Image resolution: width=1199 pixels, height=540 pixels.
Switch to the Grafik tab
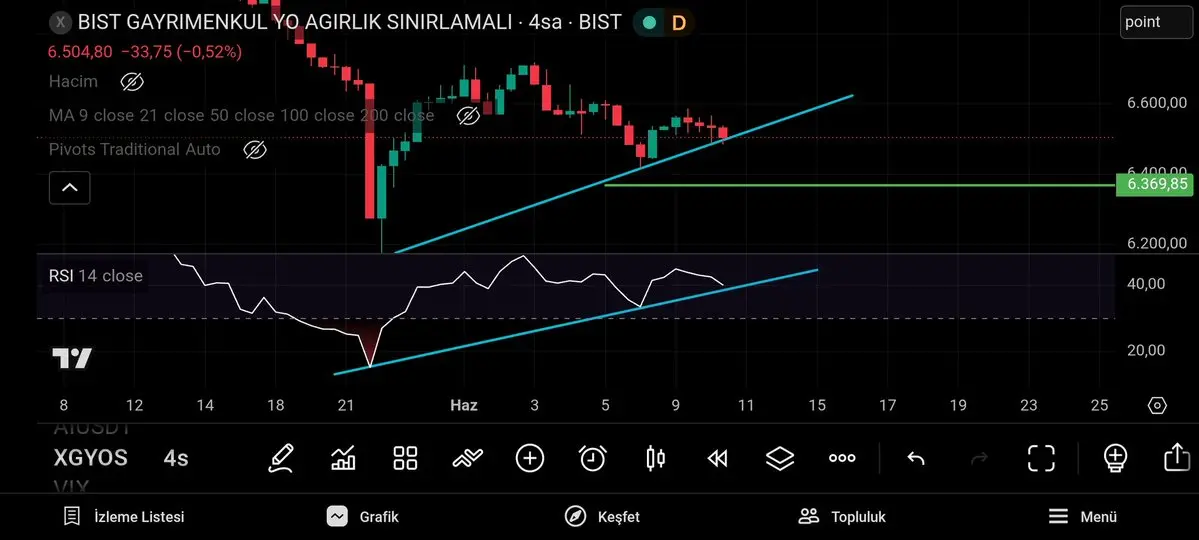coord(362,516)
